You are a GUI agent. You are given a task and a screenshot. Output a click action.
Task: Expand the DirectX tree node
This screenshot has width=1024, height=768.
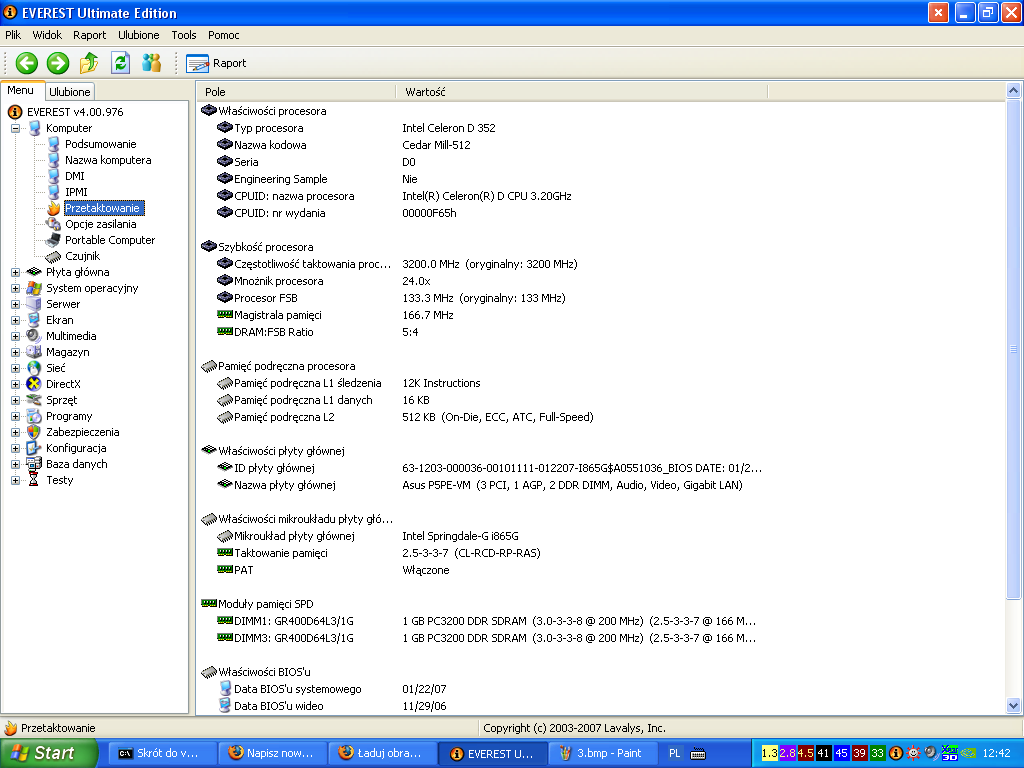coord(16,385)
